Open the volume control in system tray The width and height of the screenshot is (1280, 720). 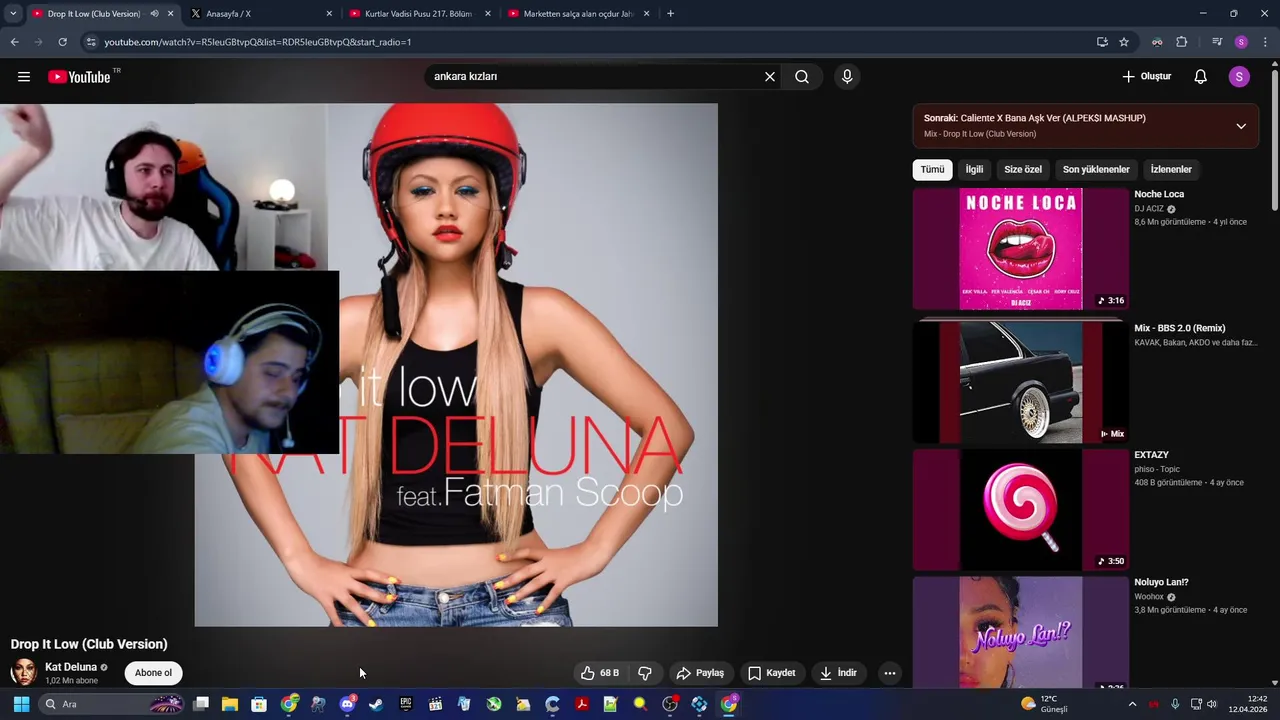[x=1212, y=704]
